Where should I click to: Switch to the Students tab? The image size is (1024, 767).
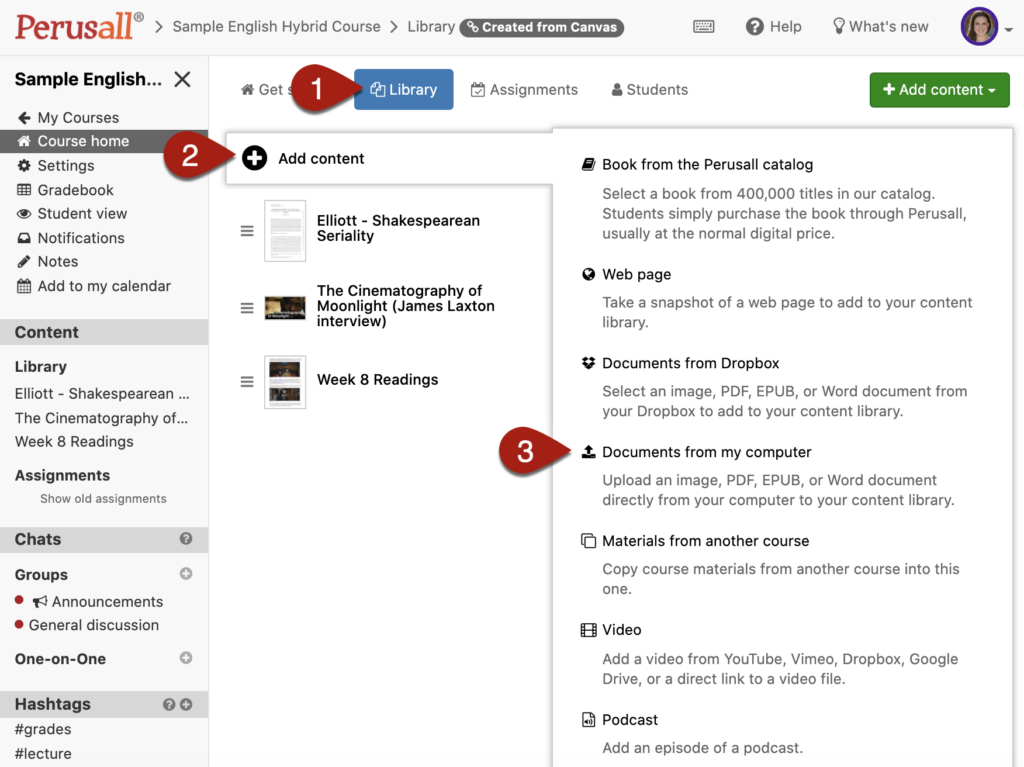click(x=650, y=90)
